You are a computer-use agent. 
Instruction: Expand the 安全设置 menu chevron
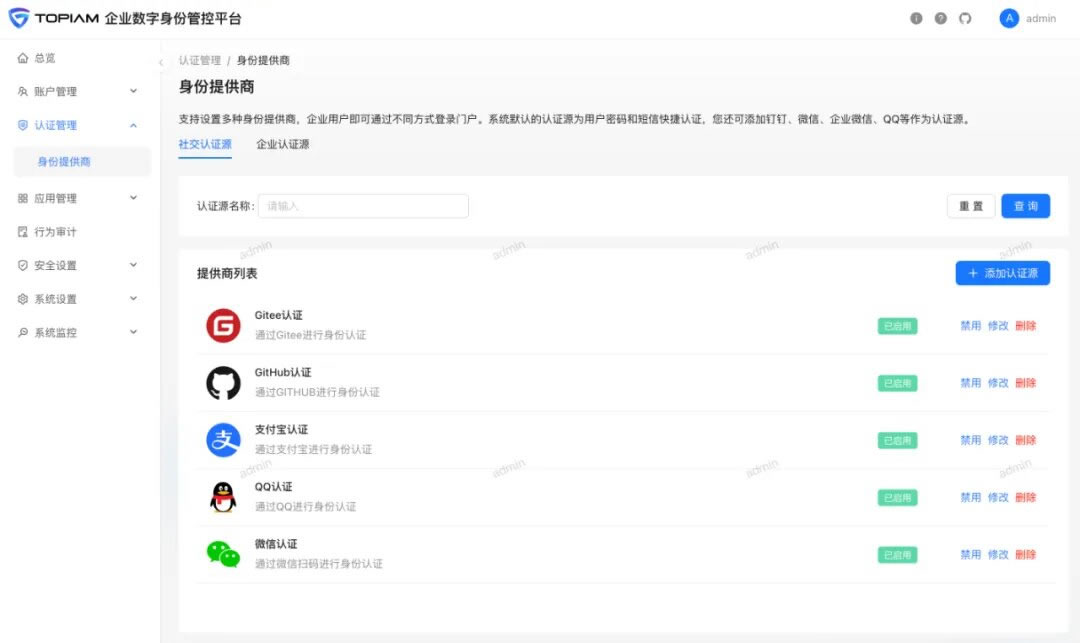tap(134, 264)
